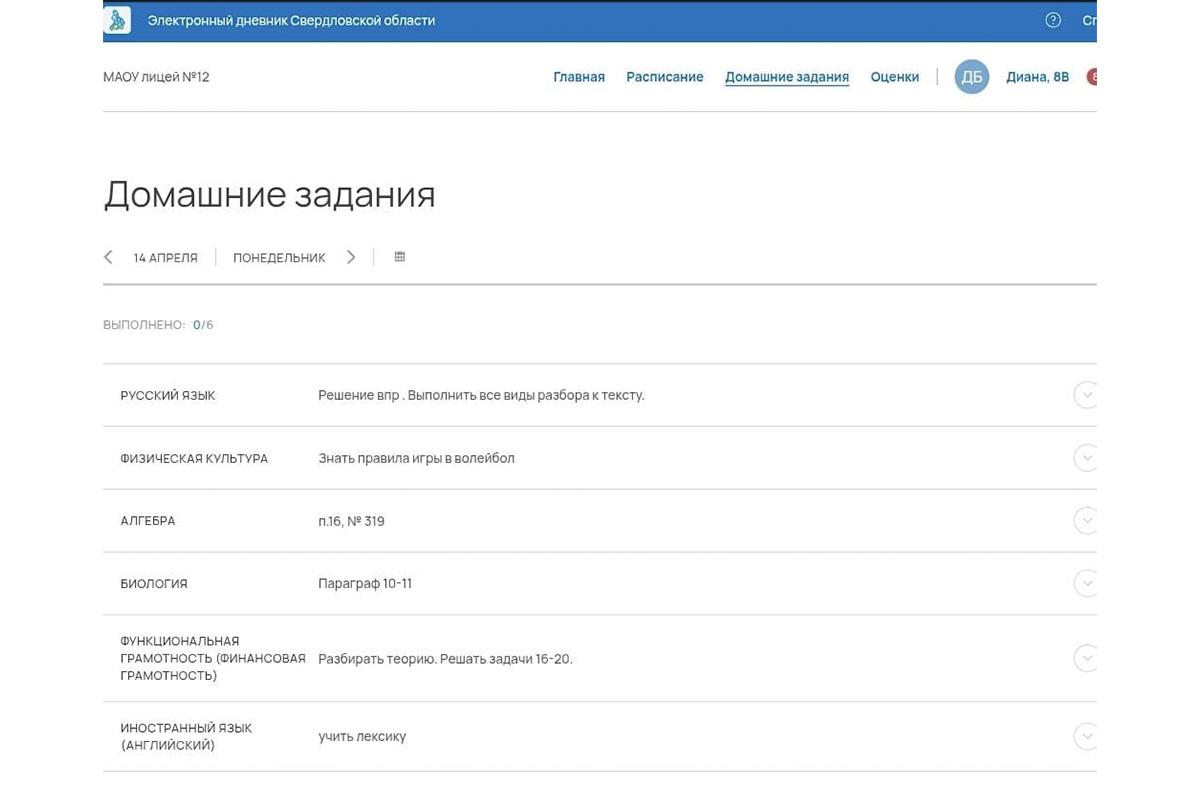Switch to the Главная tab
This screenshot has width=1200, height=800.
coord(578,76)
